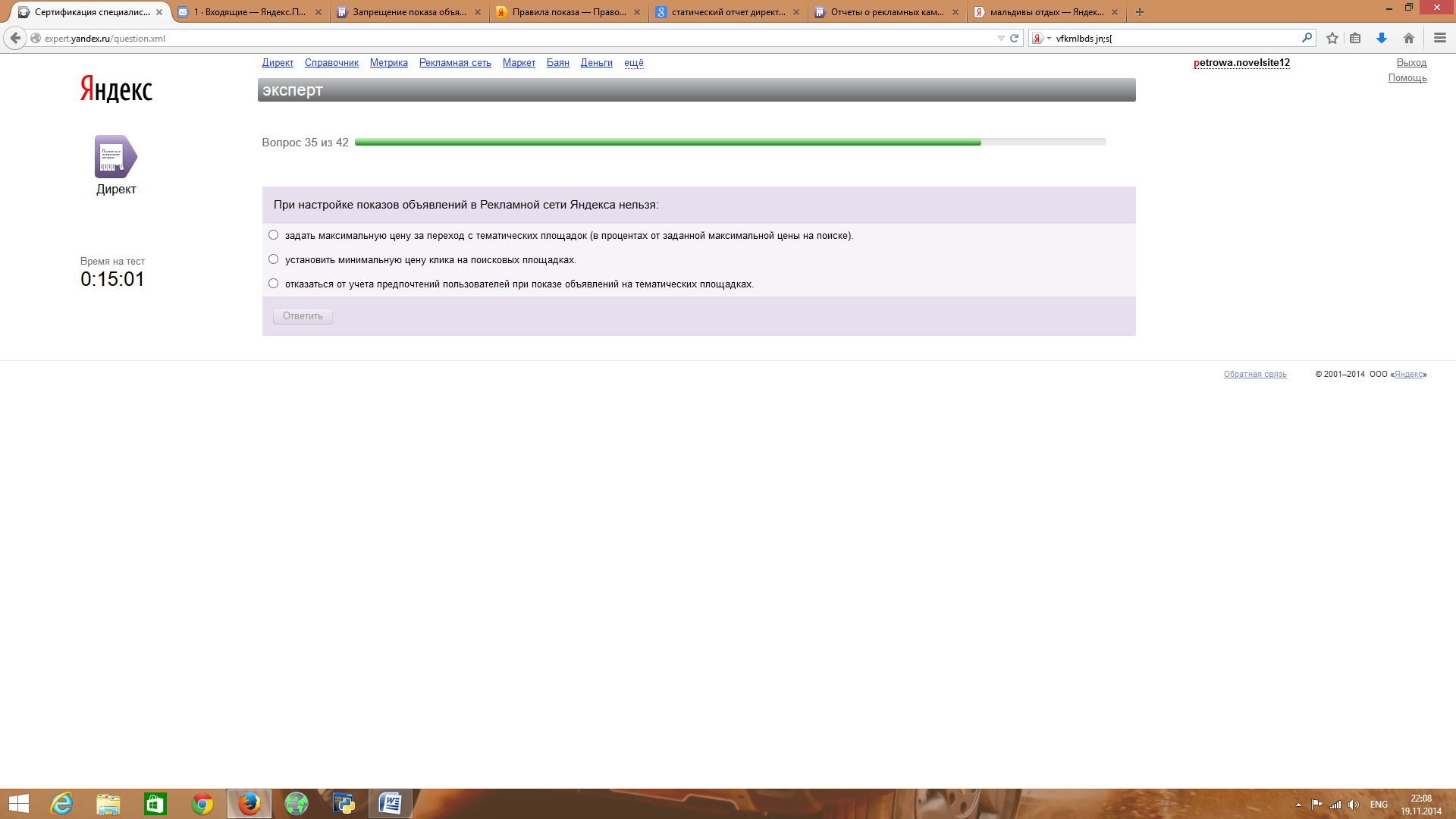Select the radio option about maximum price for thematic sites
The height and width of the screenshot is (819, 1456).
[273, 235]
